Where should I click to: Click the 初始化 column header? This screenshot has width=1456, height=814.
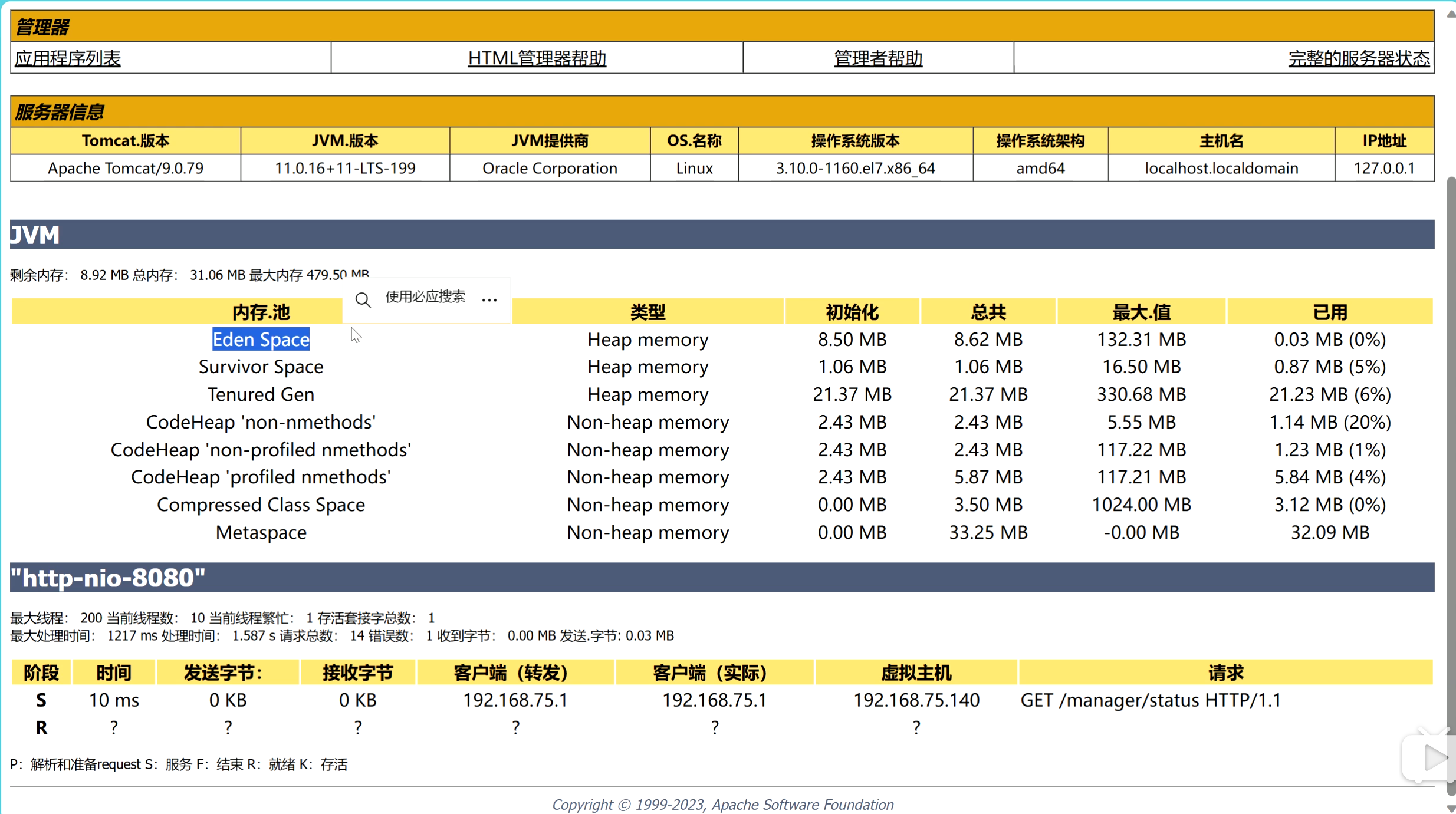(x=852, y=311)
